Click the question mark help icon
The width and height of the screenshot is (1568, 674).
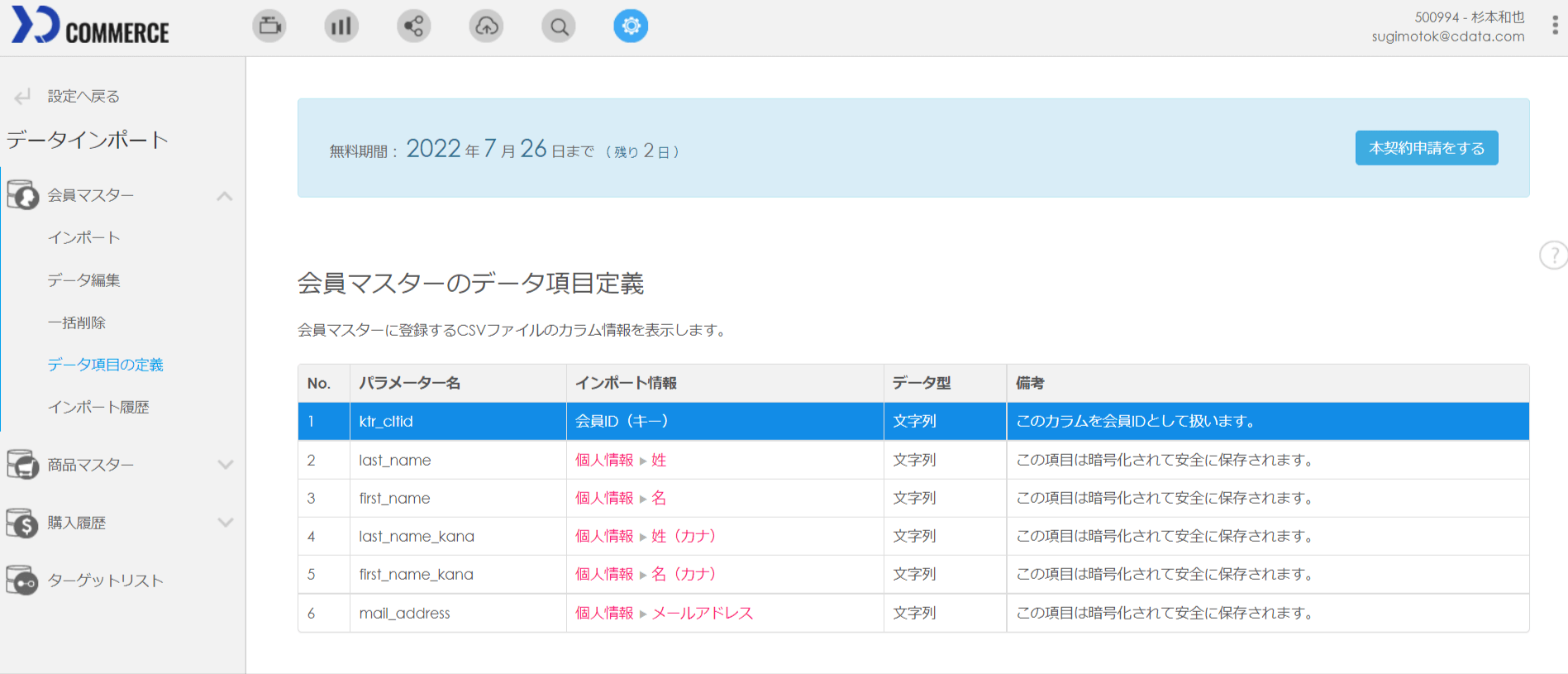click(x=1554, y=255)
